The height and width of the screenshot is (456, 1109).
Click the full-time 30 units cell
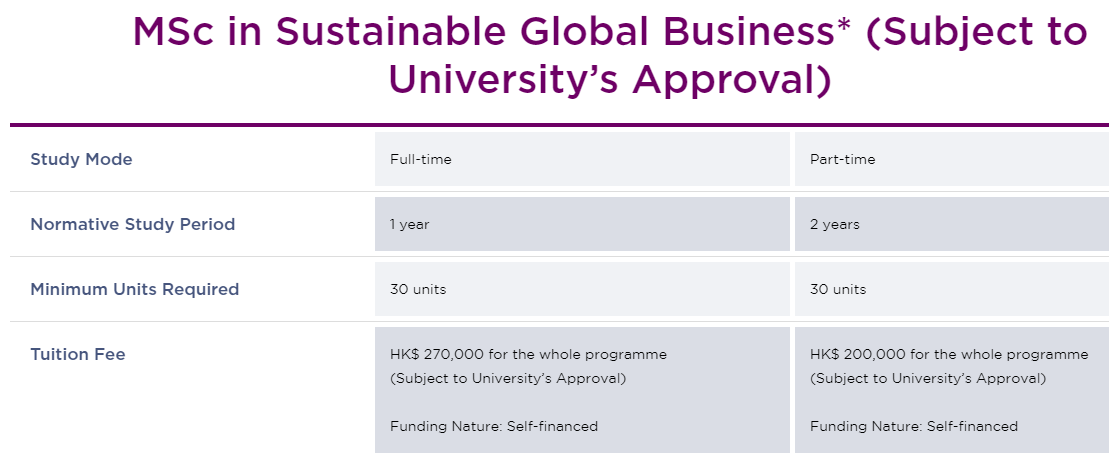pyautogui.click(x=582, y=289)
